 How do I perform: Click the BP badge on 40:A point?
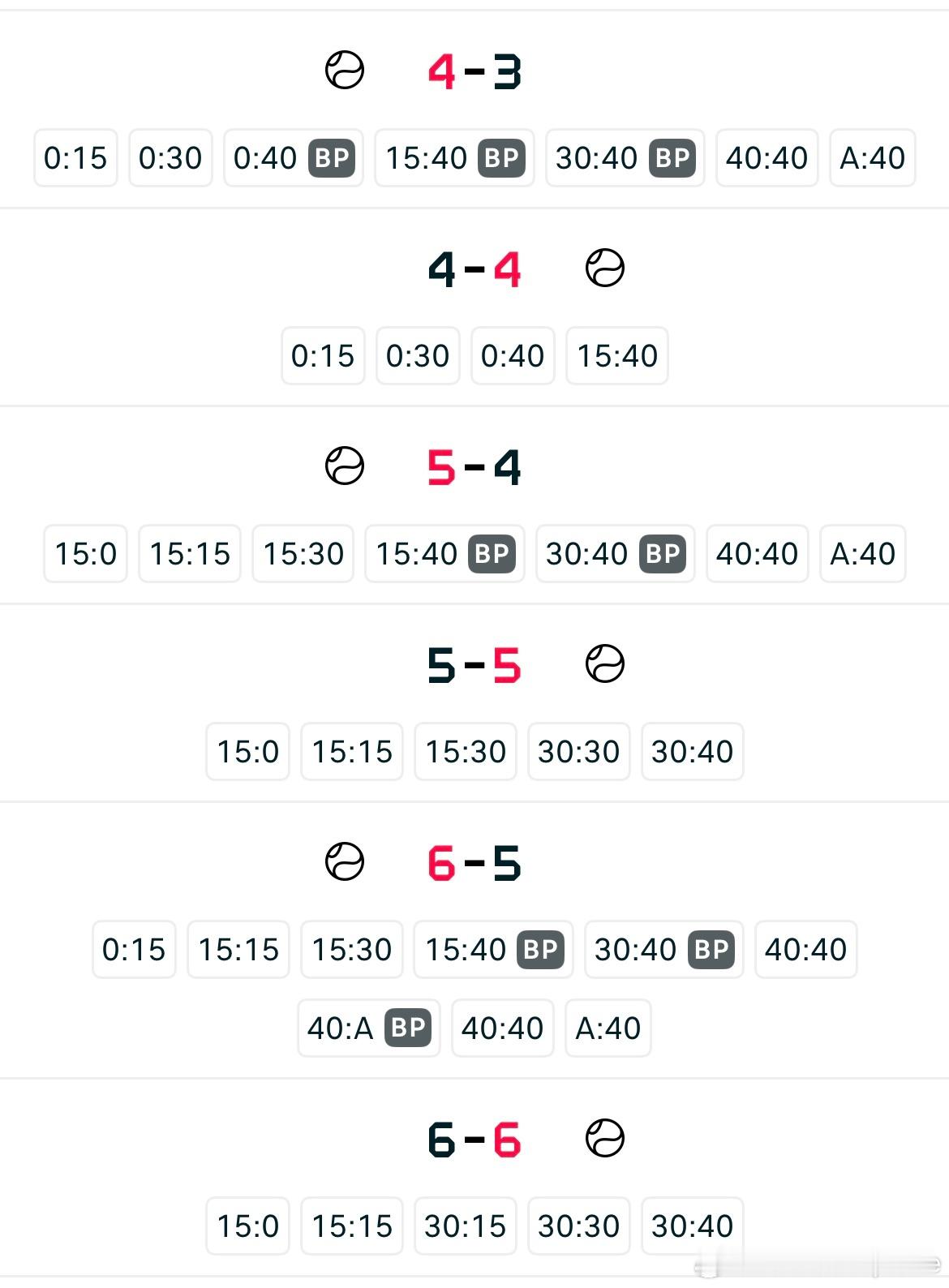coord(407,1028)
